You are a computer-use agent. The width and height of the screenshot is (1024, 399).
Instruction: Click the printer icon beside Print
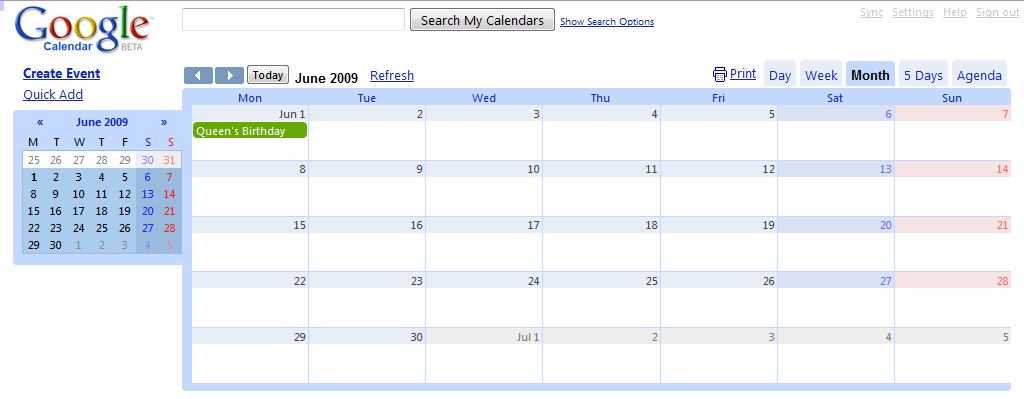tap(720, 74)
